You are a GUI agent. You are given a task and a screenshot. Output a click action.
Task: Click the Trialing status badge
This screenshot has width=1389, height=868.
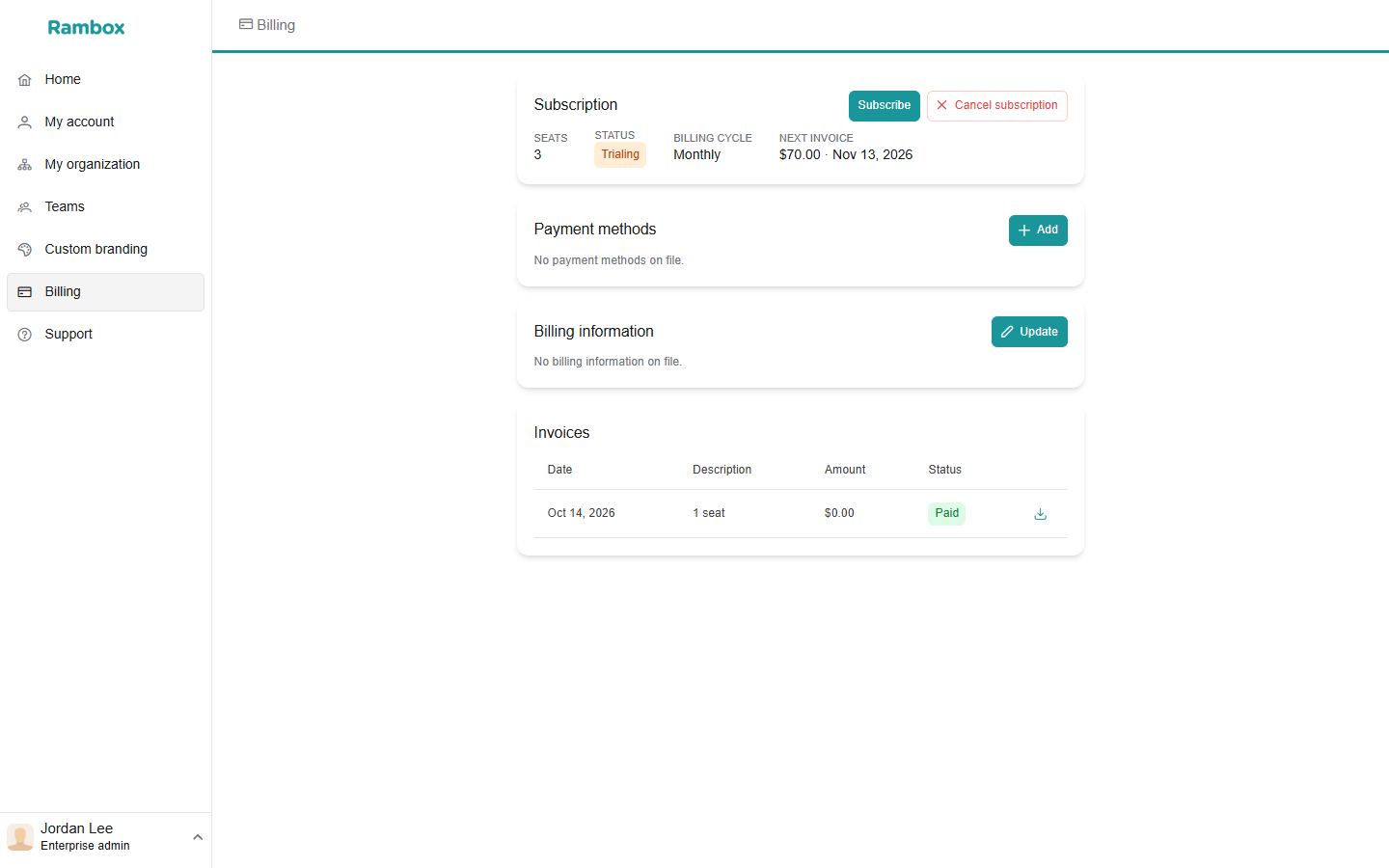point(620,154)
